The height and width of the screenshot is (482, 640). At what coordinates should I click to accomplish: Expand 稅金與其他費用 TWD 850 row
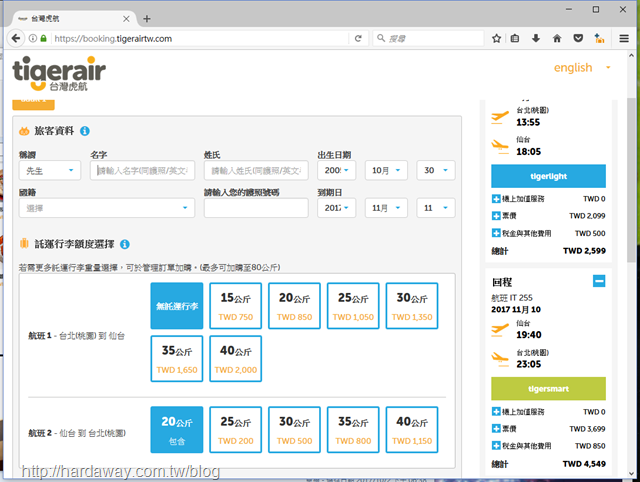(x=496, y=446)
